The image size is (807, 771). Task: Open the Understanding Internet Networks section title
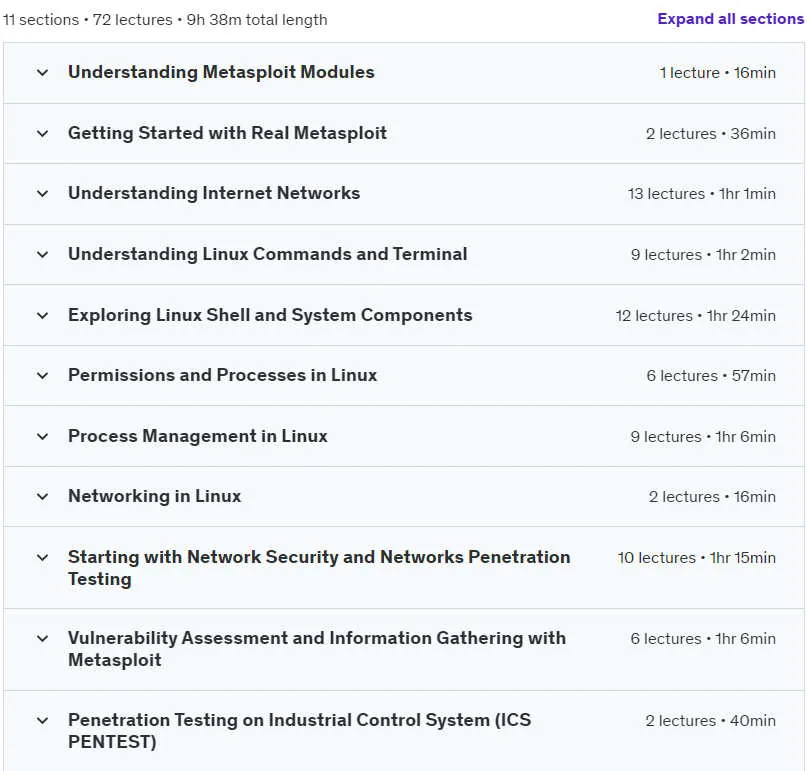[x=214, y=193]
